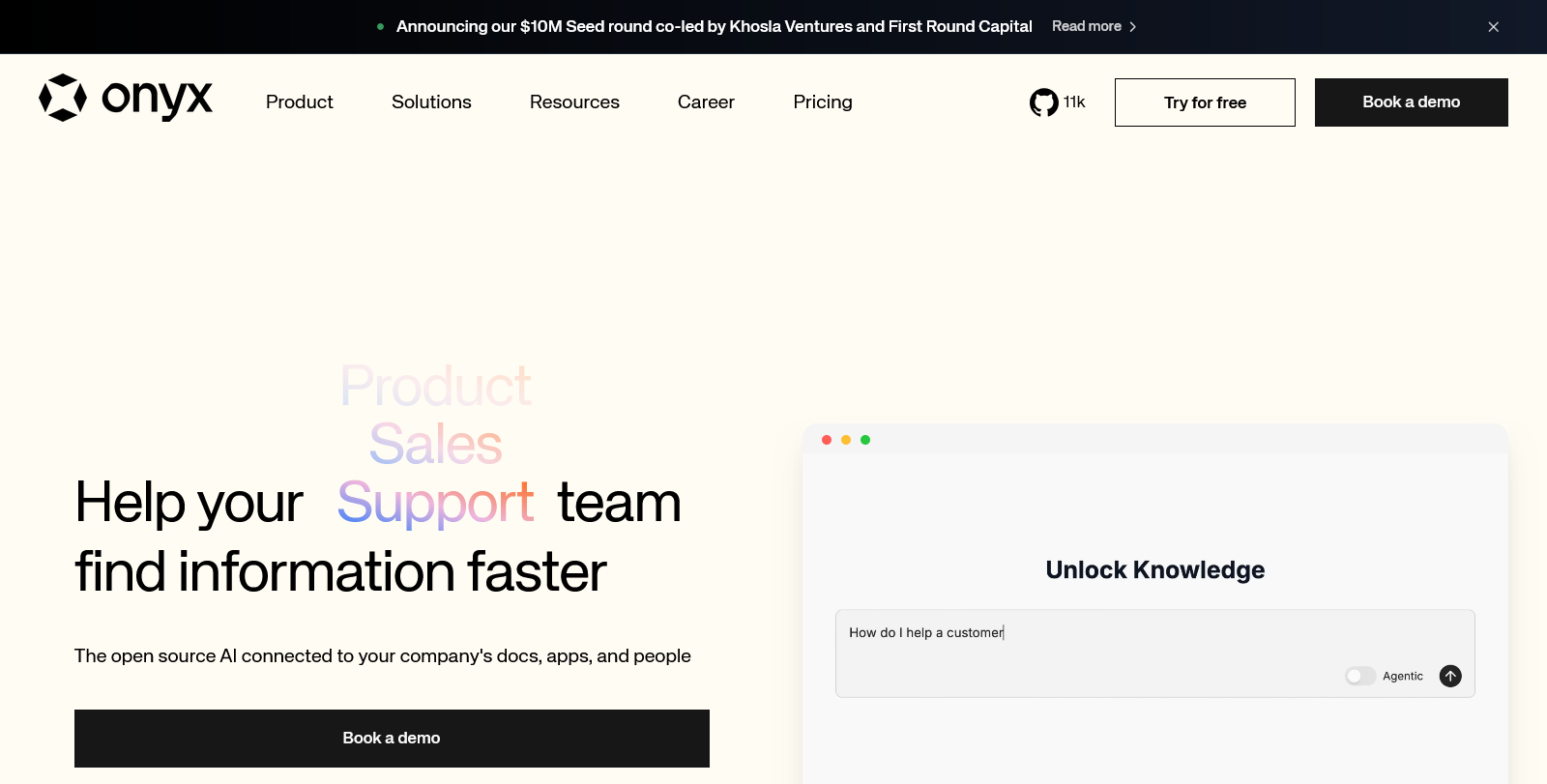Click the $10M Seed round announcement text
This screenshot has height=784, width=1547.
pyautogui.click(x=714, y=26)
